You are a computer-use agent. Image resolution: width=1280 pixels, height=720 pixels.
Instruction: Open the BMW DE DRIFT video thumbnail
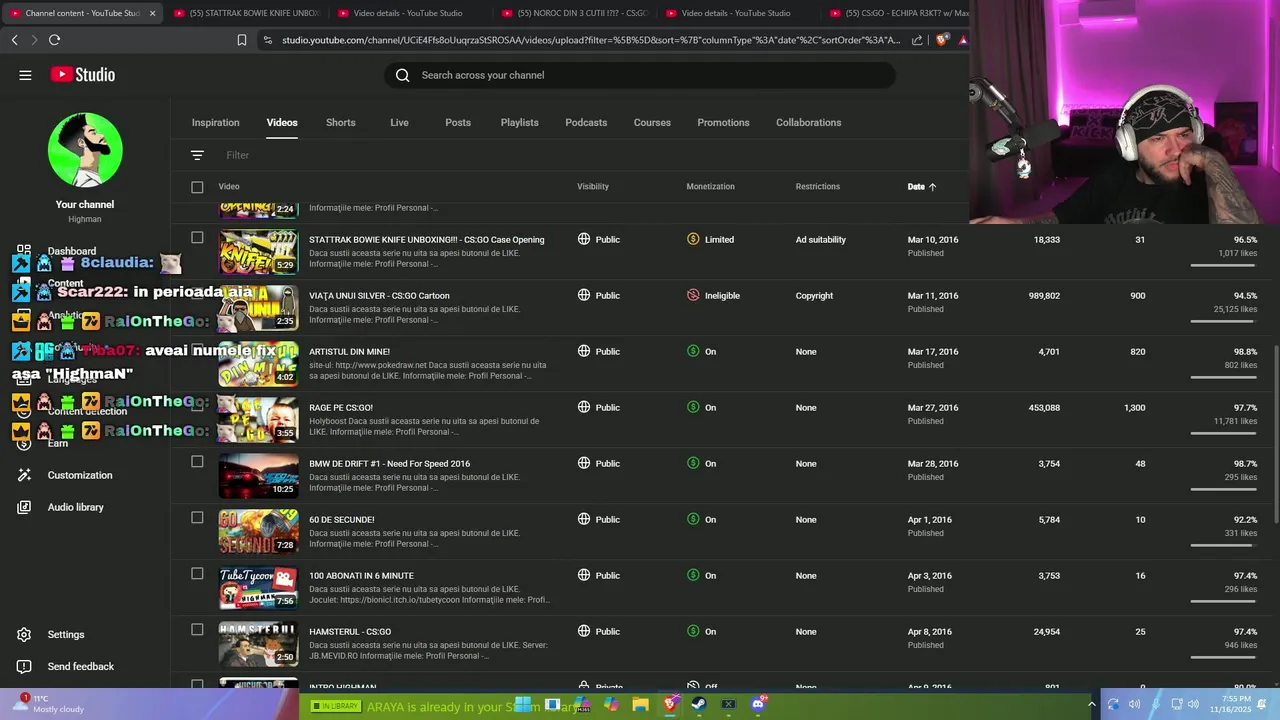pos(258,476)
